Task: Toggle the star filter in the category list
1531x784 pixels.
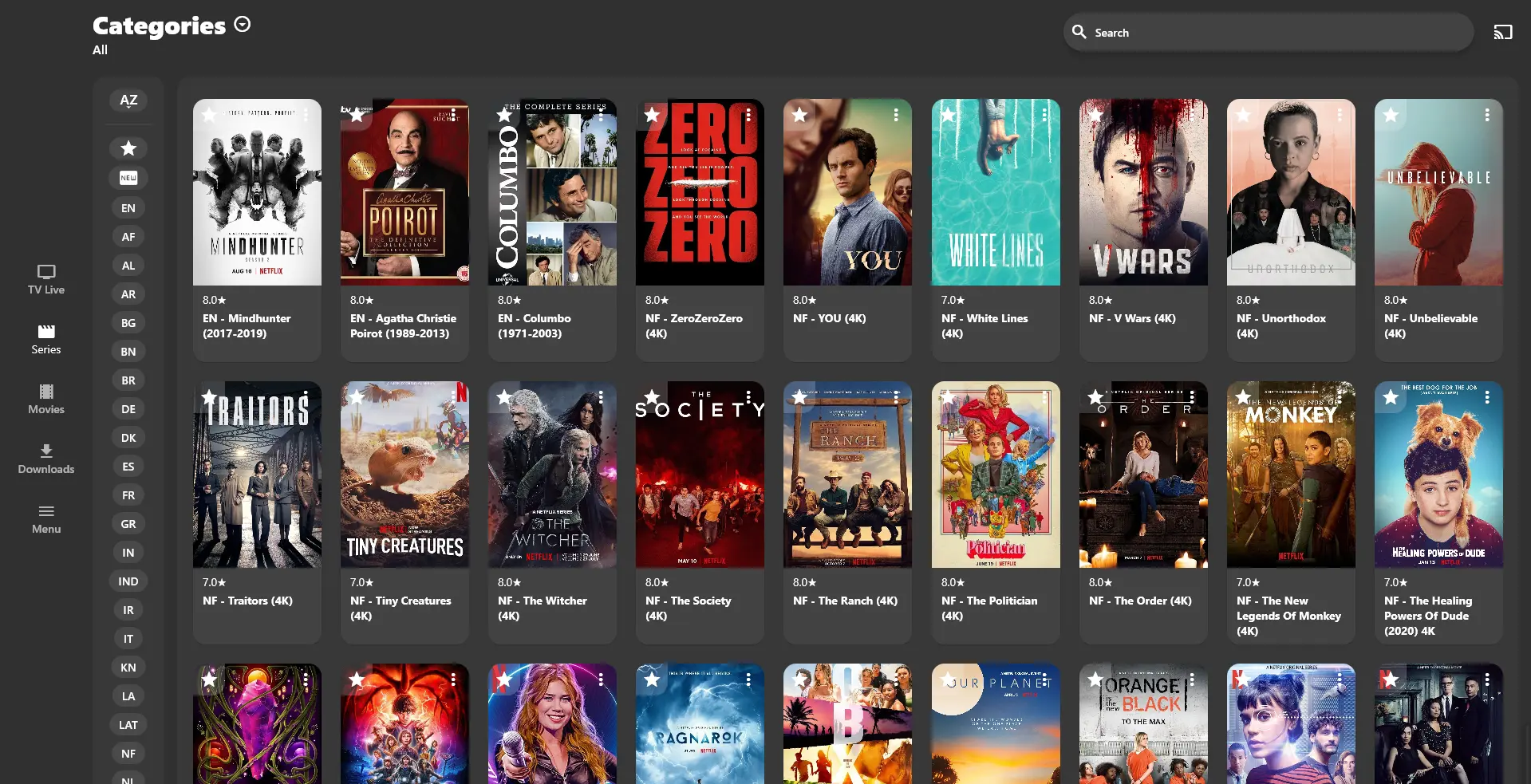Action: pyautogui.click(x=128, y=148)
